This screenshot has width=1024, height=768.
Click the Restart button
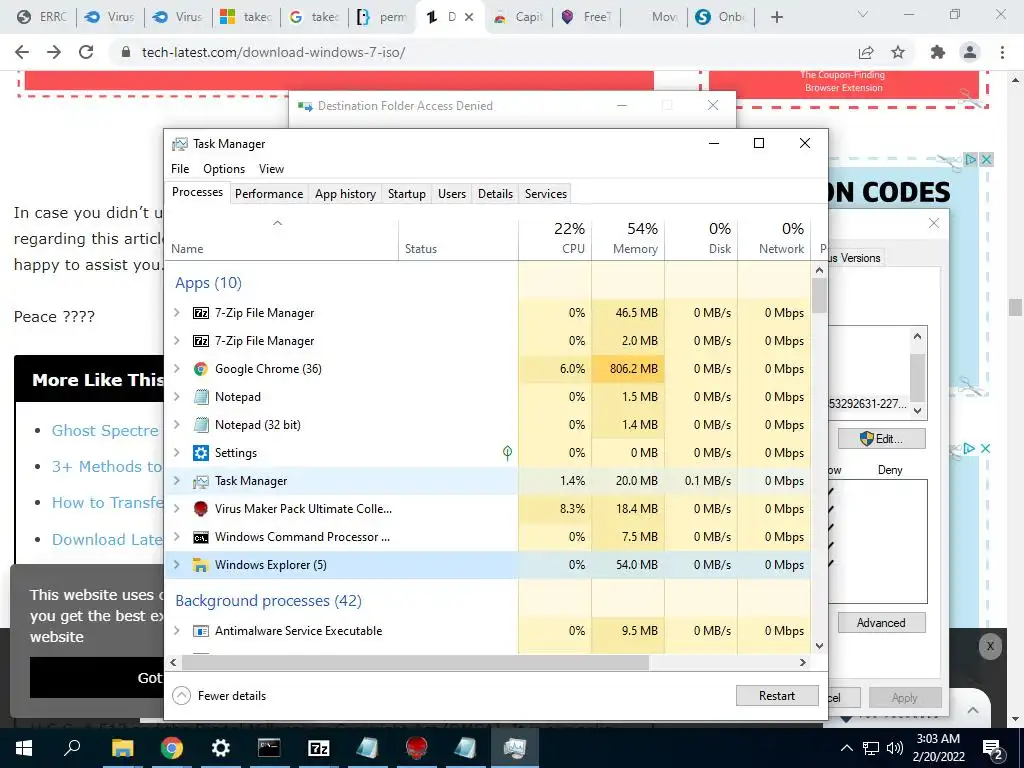tap(777, 696)
